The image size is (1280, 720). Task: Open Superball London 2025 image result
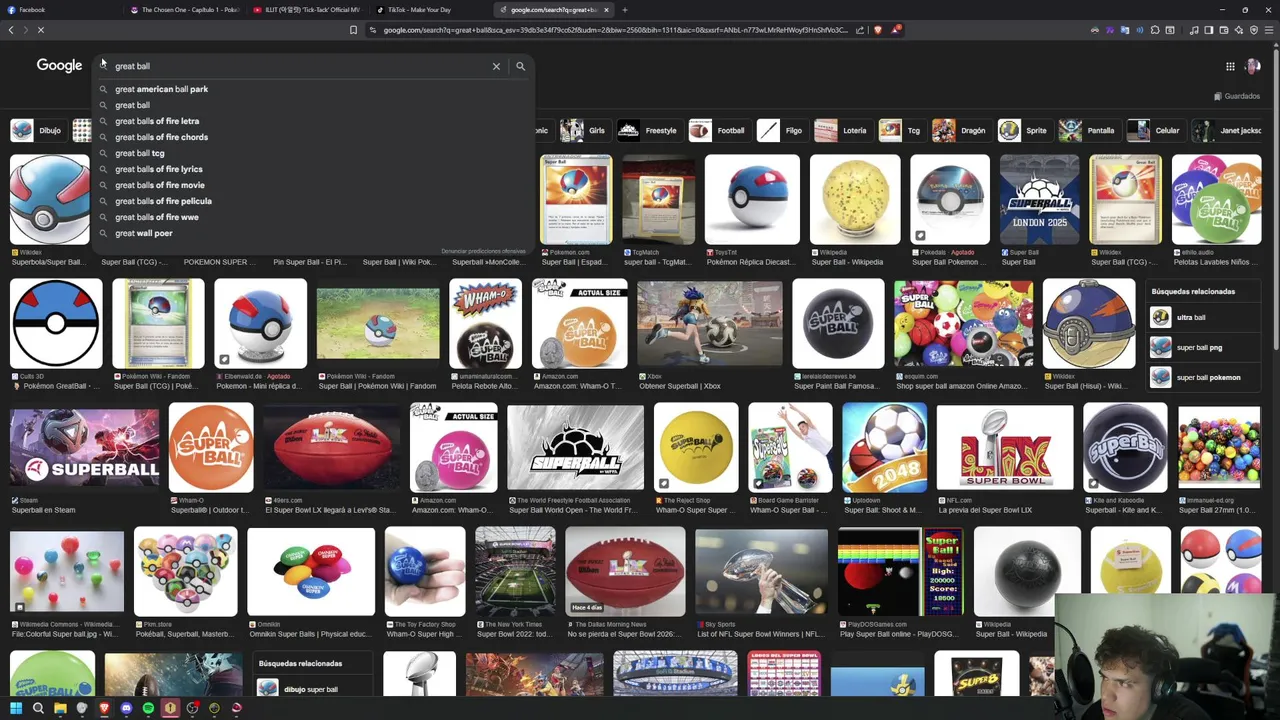tap(1040, 199)
